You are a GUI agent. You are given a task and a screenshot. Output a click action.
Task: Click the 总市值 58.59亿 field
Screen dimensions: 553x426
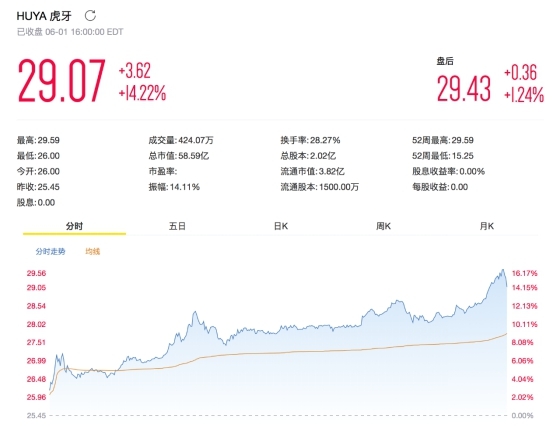point(179,156)
